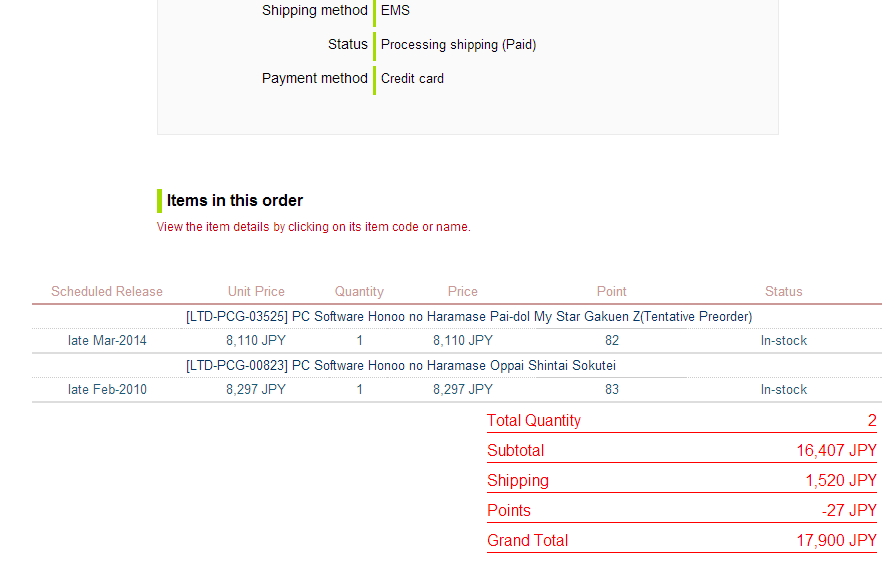Click the Credit card payment method value
The image size is (895, 566).
pos(412,78)
